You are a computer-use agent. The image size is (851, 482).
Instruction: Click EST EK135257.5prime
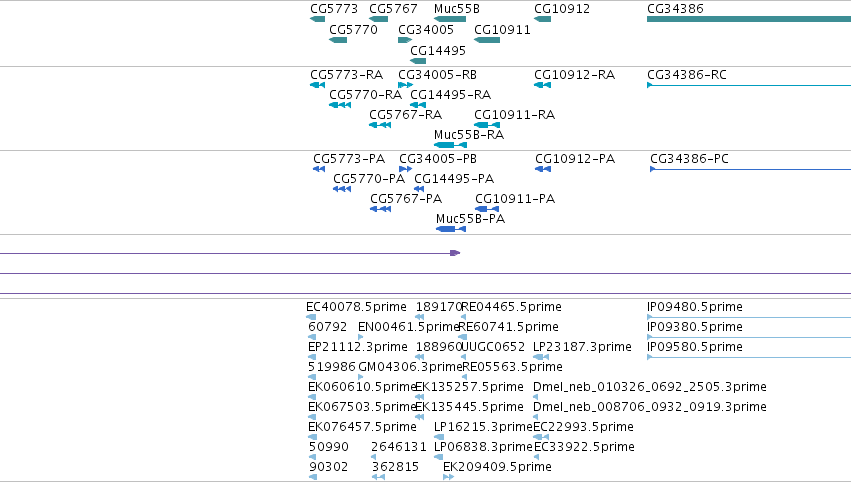tap(469, 387)
